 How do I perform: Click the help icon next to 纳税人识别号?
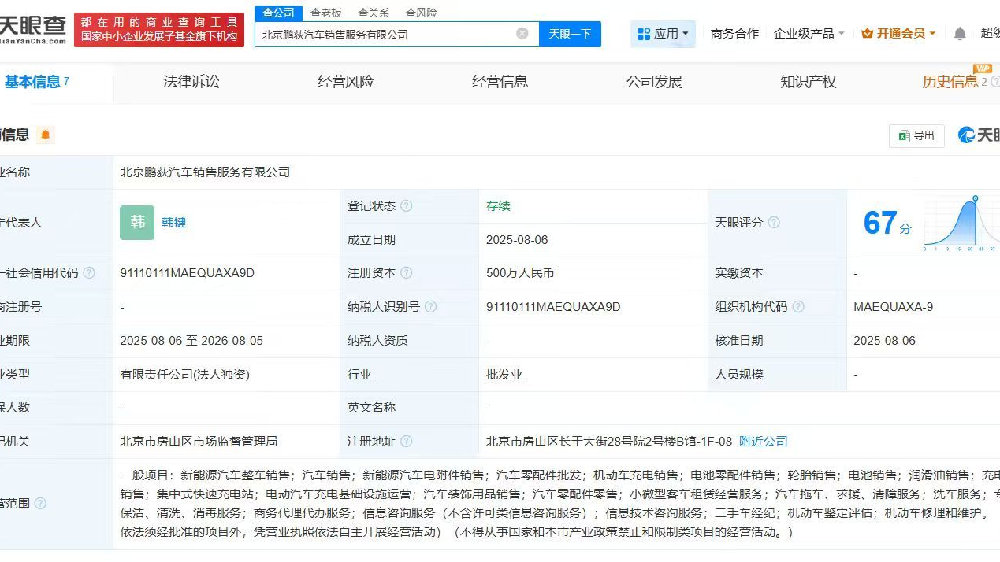pyautogui.click(x=431, y=307)
